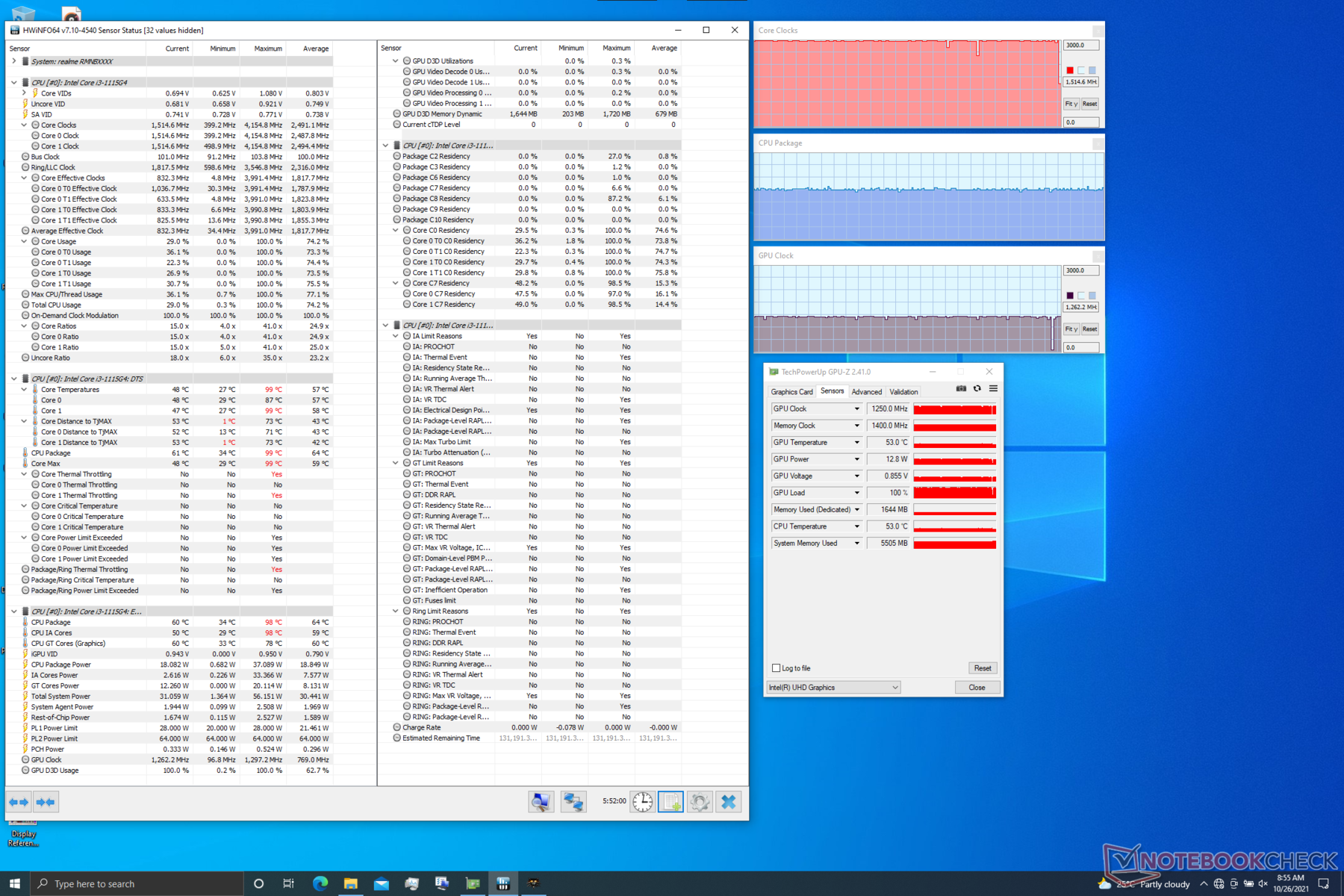The image size is (1344, 896).
Task: Click red color swatch on Core Clocks graph
Action: coord(1070,70)
